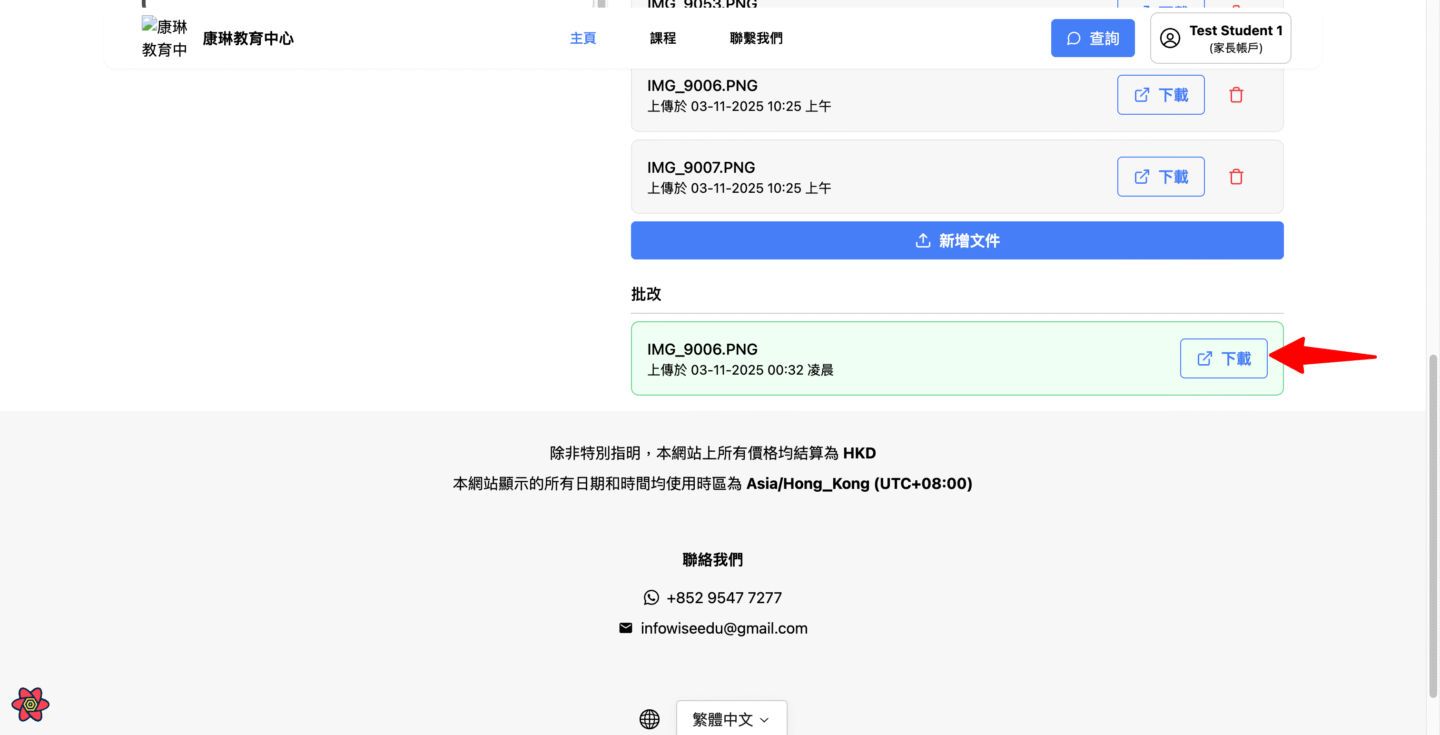The height and width of the screenshot is (735, 1440).
Task: Click the 新增文件 upload button
Action: 957,241
